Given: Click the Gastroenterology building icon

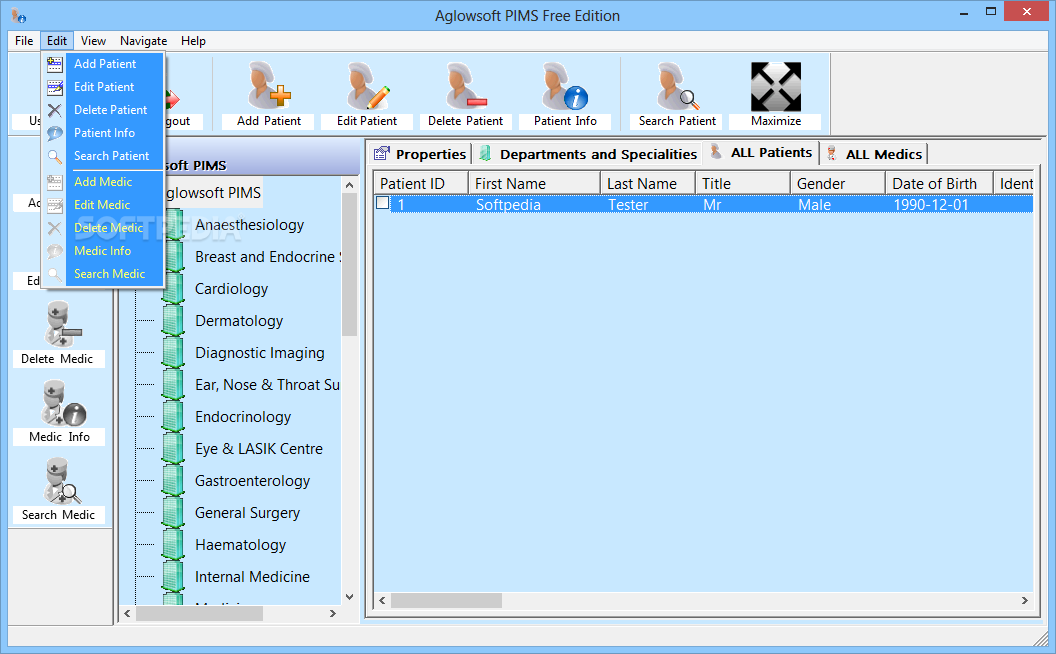Looking at the screenshot, I should (173, 481).
